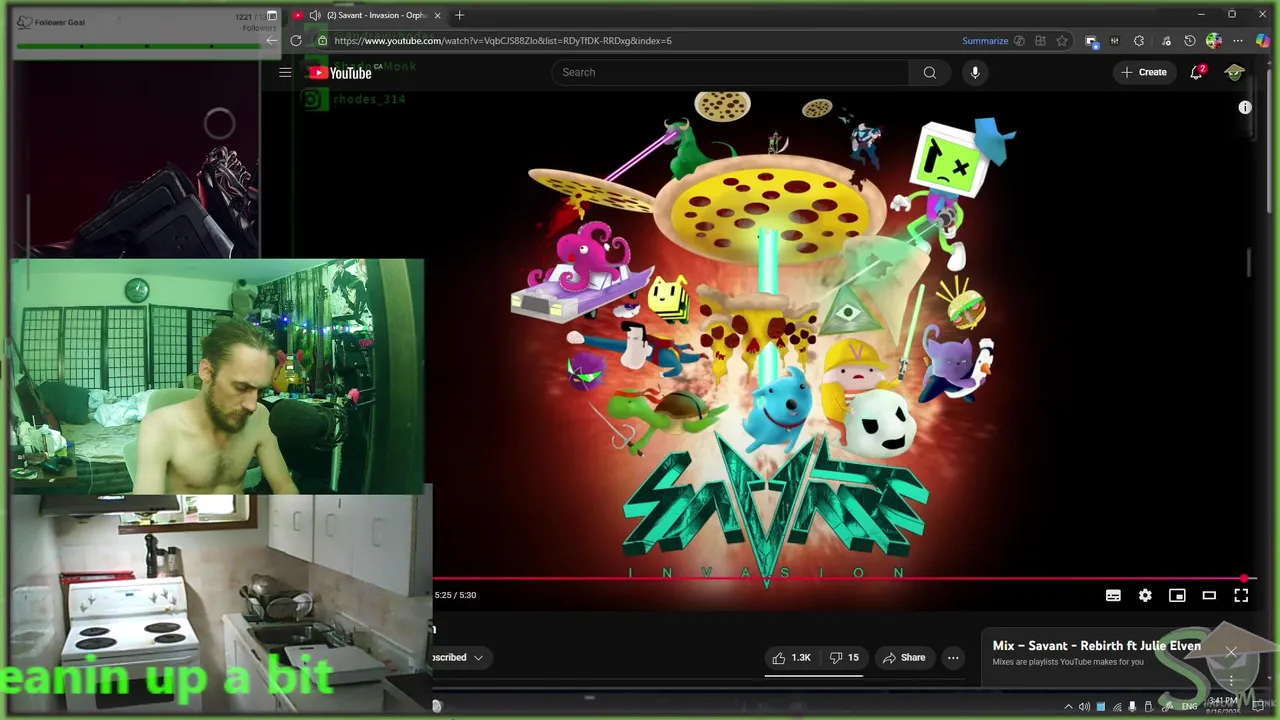1280x720 pixels.
Task: Open the Mix - Savant - Rebirth playlist title
Action: (1096, 646)
